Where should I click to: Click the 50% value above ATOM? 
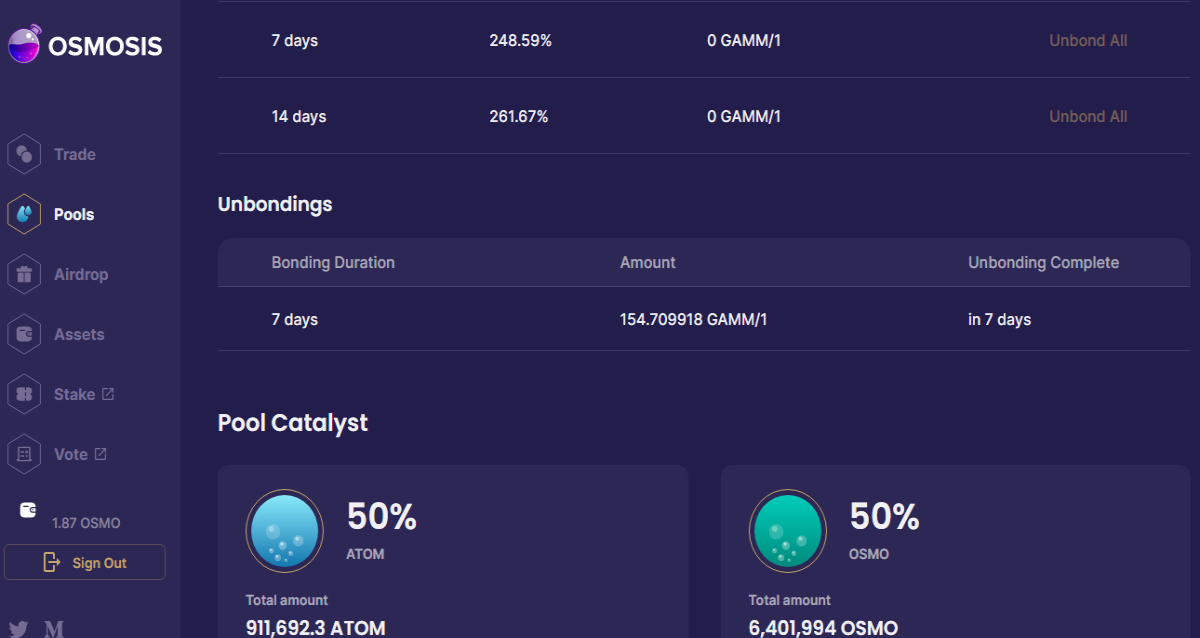382,517
